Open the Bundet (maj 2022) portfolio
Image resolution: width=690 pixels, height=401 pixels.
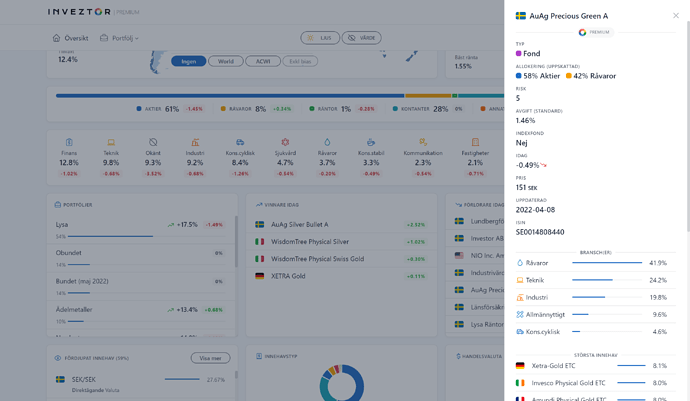tap(140, 286)
